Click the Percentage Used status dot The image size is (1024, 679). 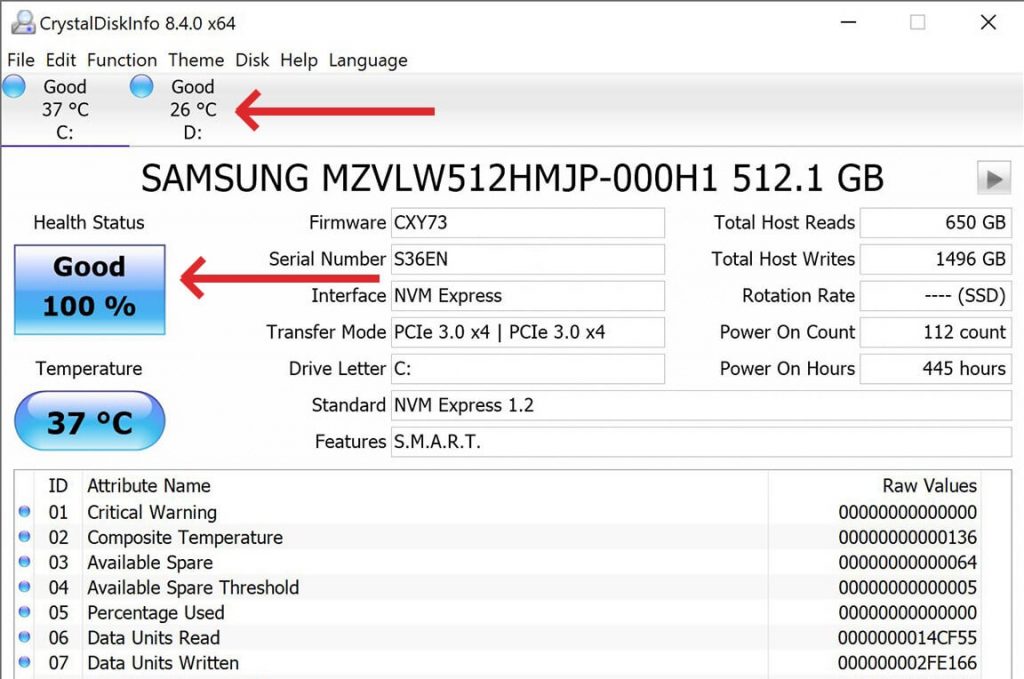click(x=25, y=612)
